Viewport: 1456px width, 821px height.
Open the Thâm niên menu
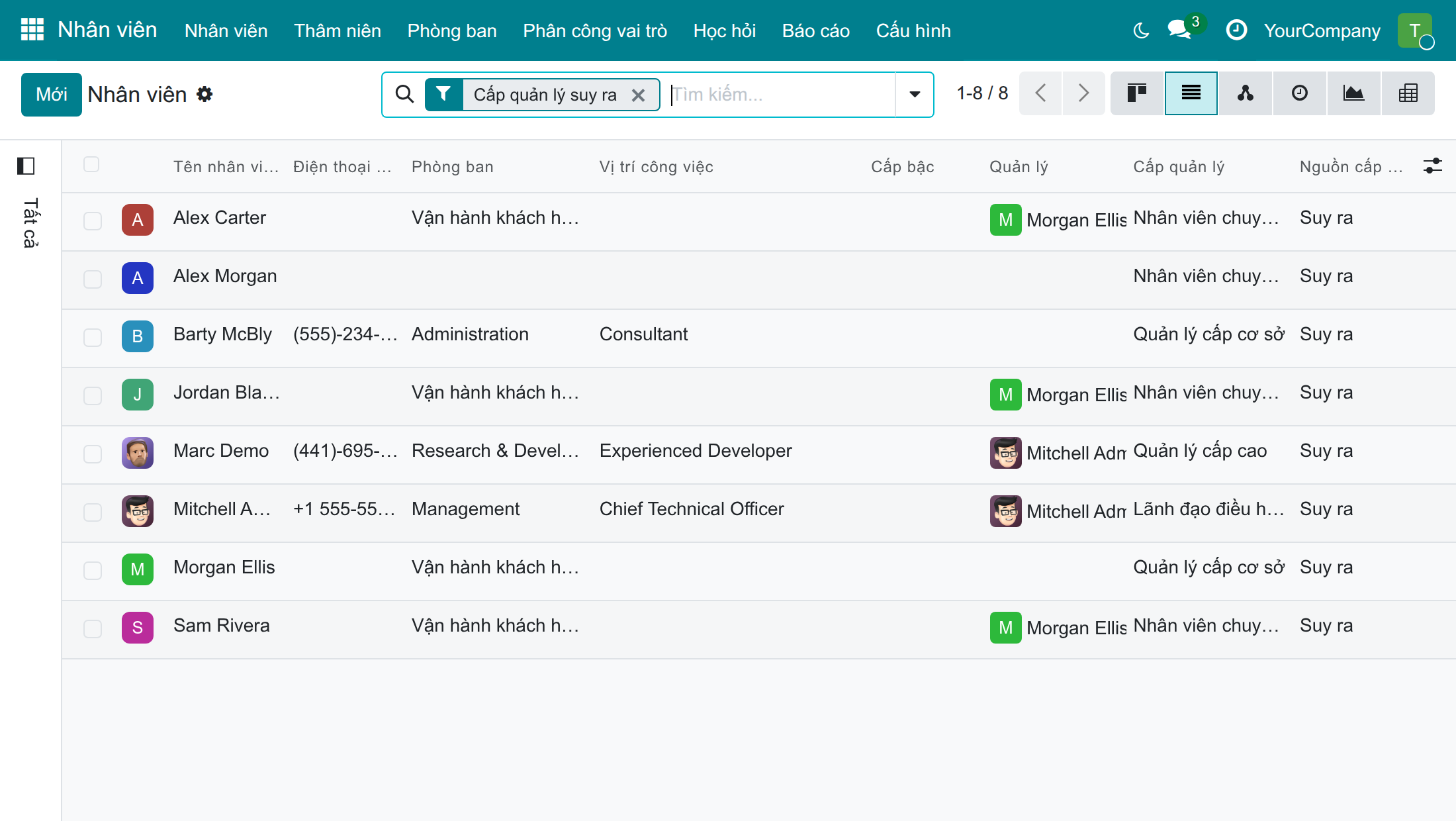coord(338,30)
